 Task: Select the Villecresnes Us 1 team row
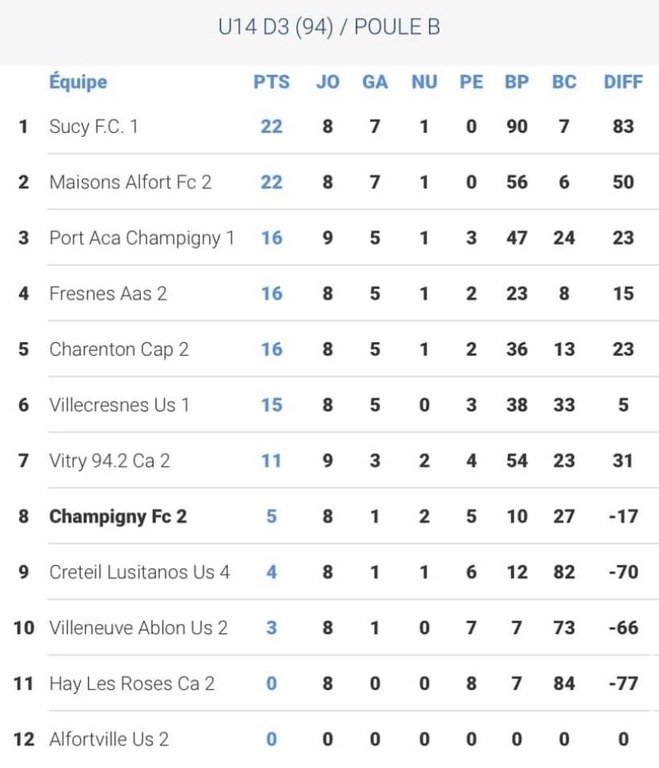coord(119,405)
